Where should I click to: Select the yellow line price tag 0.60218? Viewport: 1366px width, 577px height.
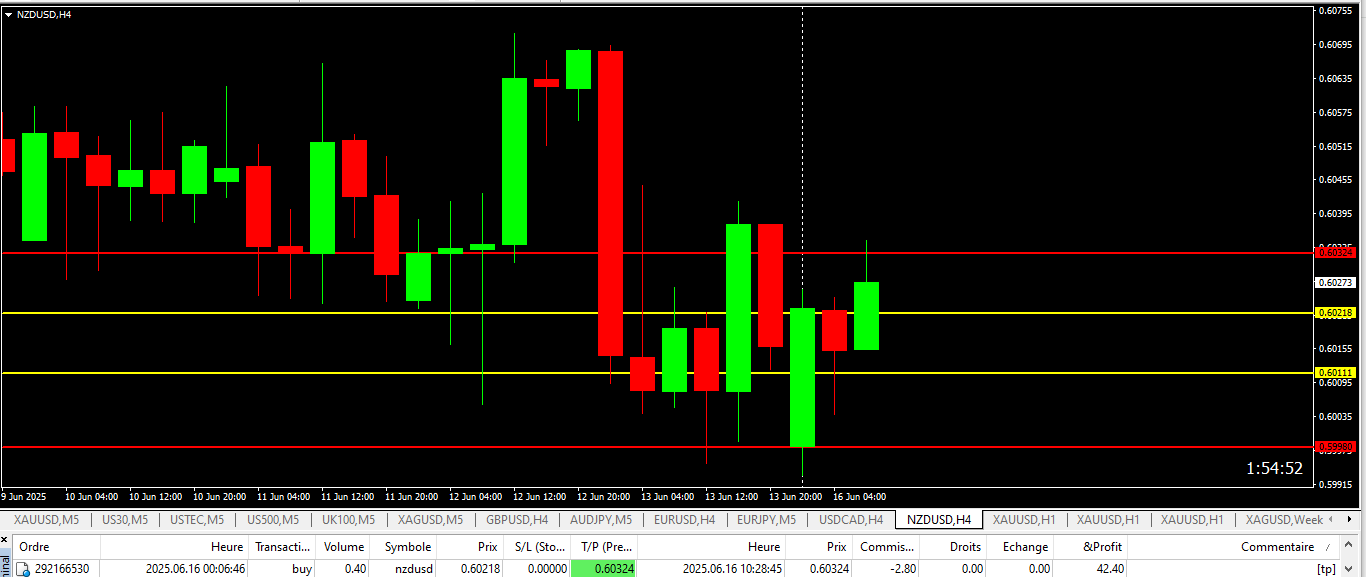[x=1335, y=313]
